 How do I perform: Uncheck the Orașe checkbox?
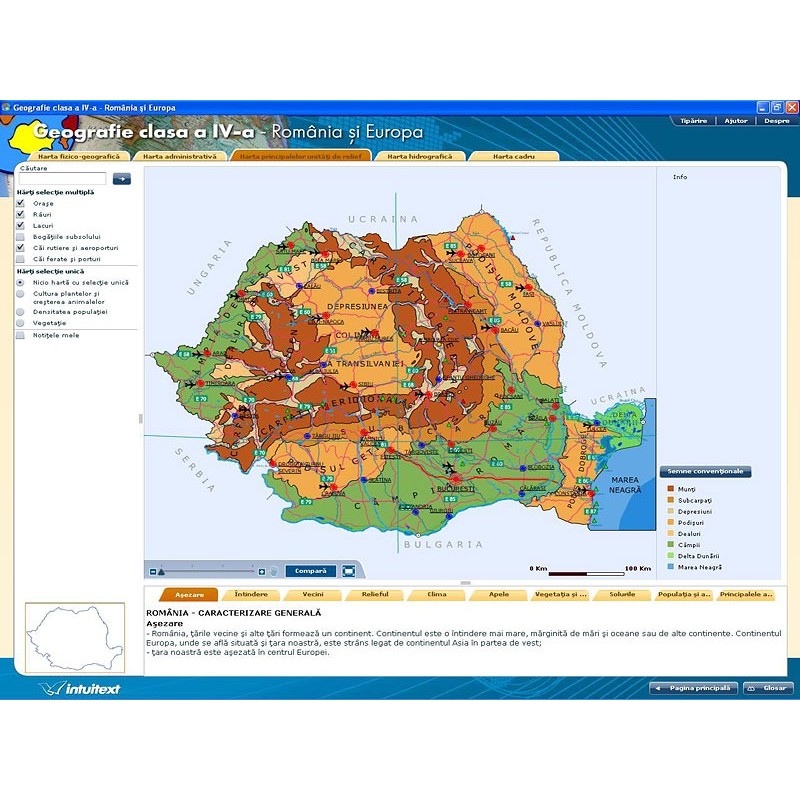(20, 203)
